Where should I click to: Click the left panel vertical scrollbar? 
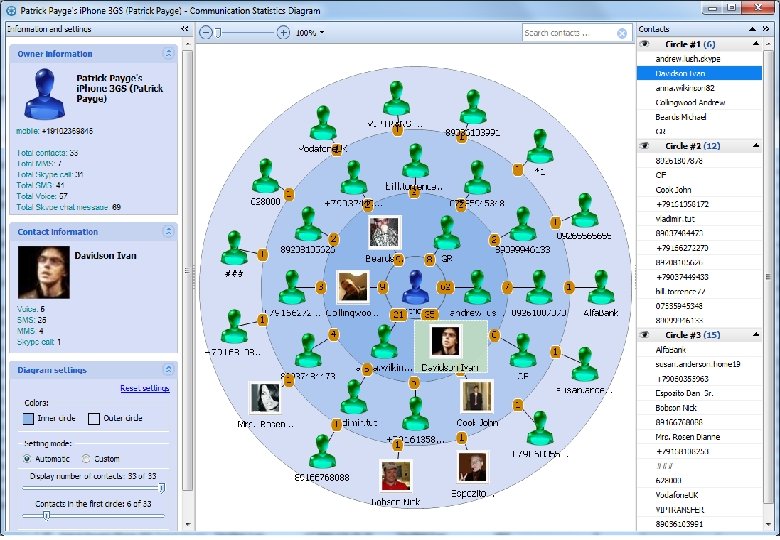(x=188, y=269)
